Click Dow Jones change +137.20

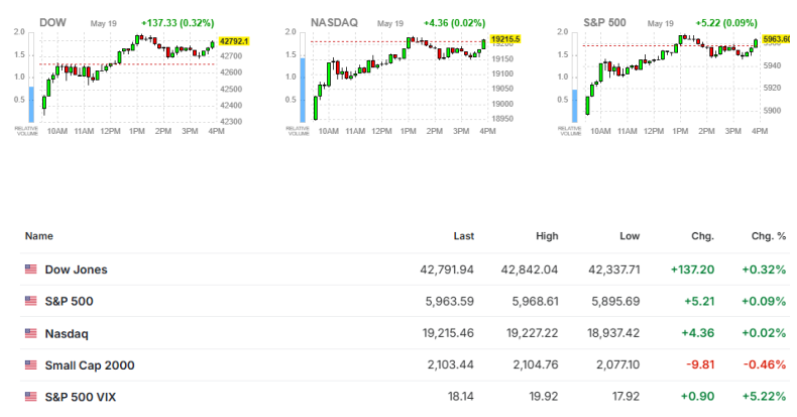point(692,270)
